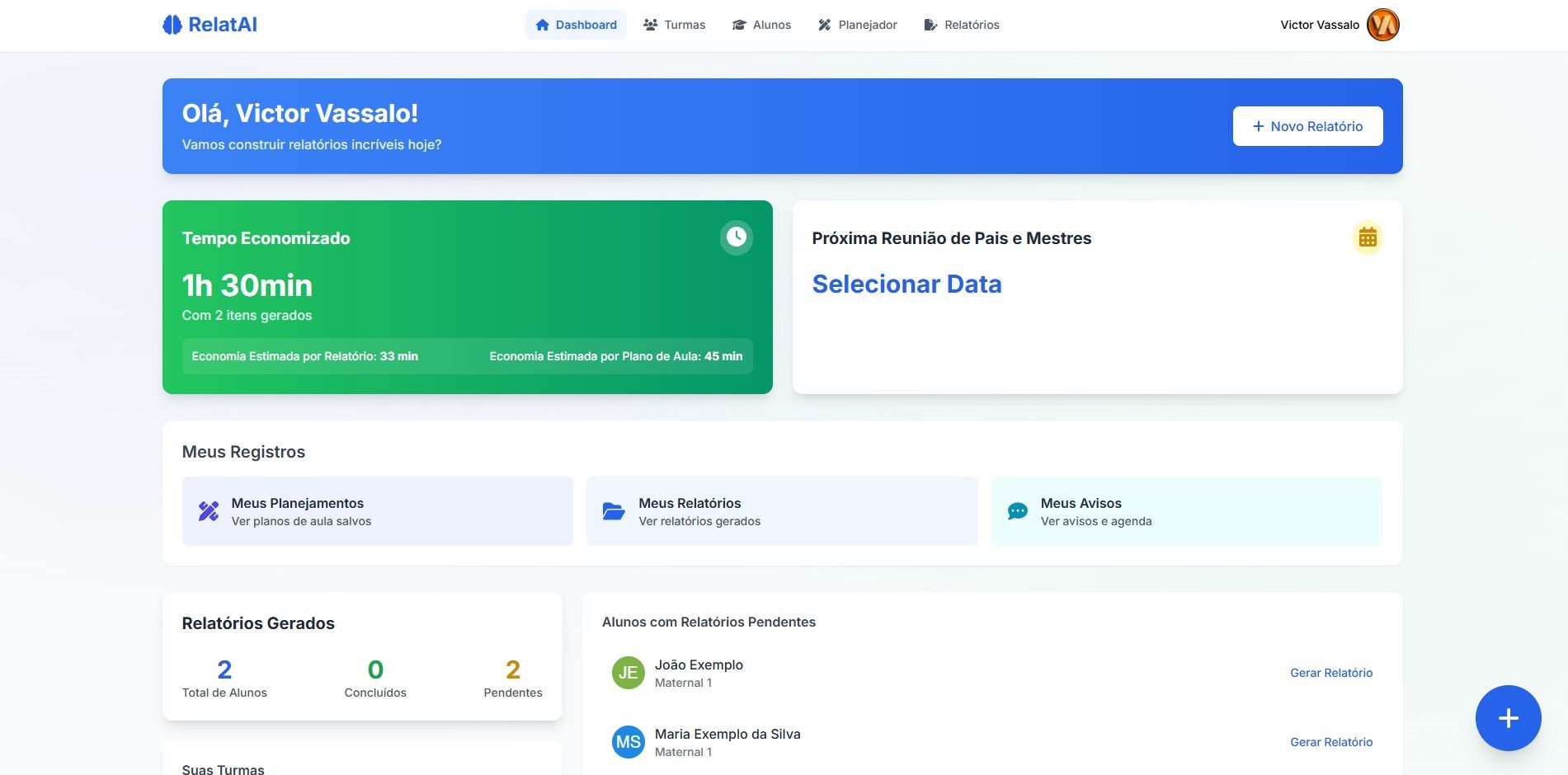Click the Victor Vassalo username label
Image resolution: width=1568 pixels, height=775 pixels.
pos(1320,25)
